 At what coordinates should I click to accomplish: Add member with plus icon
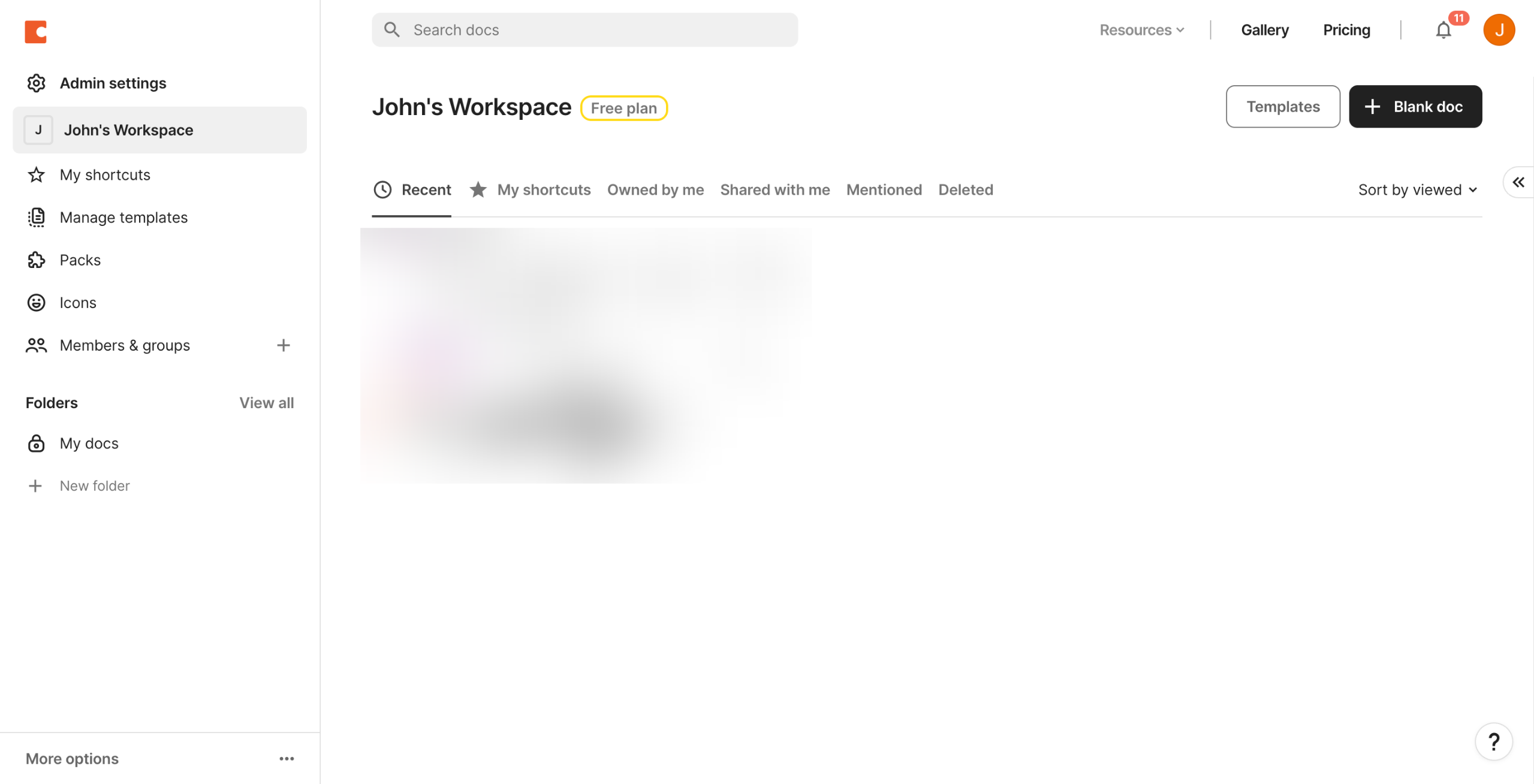[283, 345]
